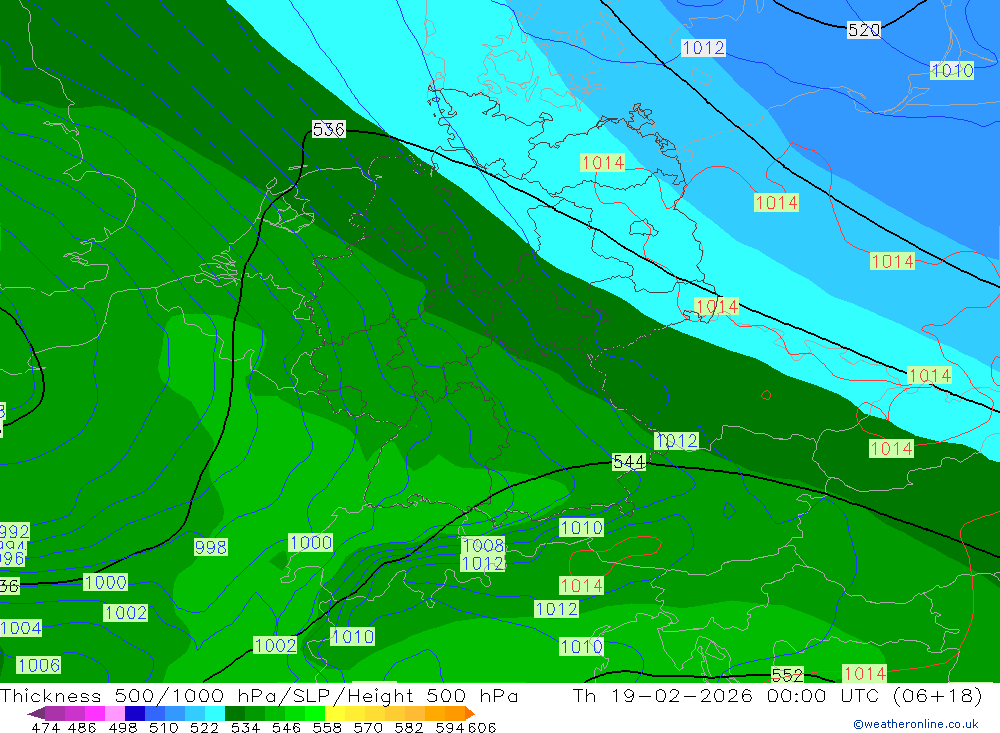
Task: Click the legend value 582
Action: (408, 727)
